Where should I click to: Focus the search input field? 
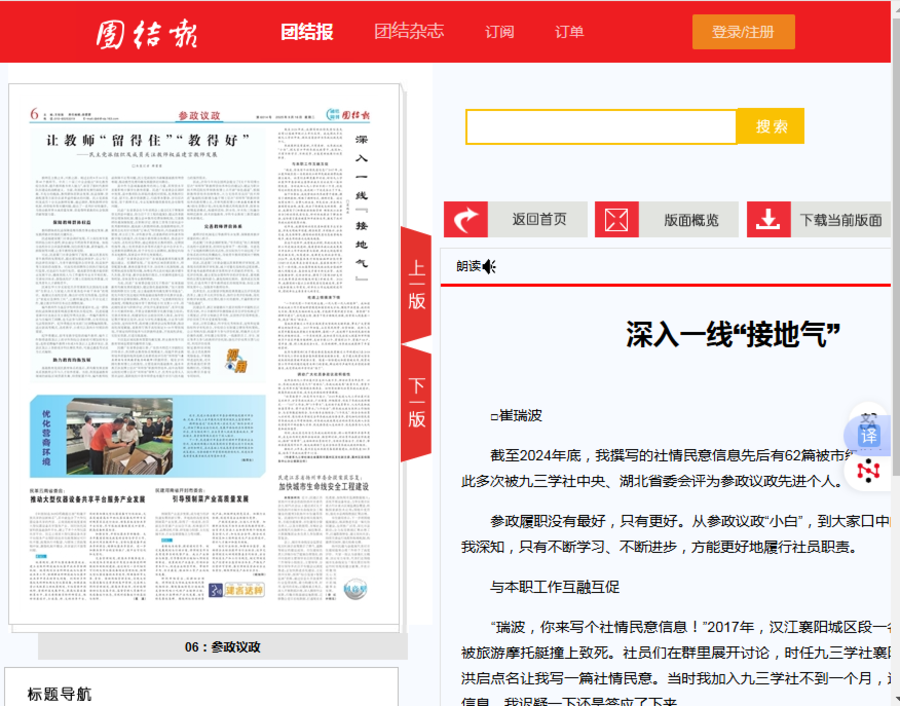(x=600, y=126)
